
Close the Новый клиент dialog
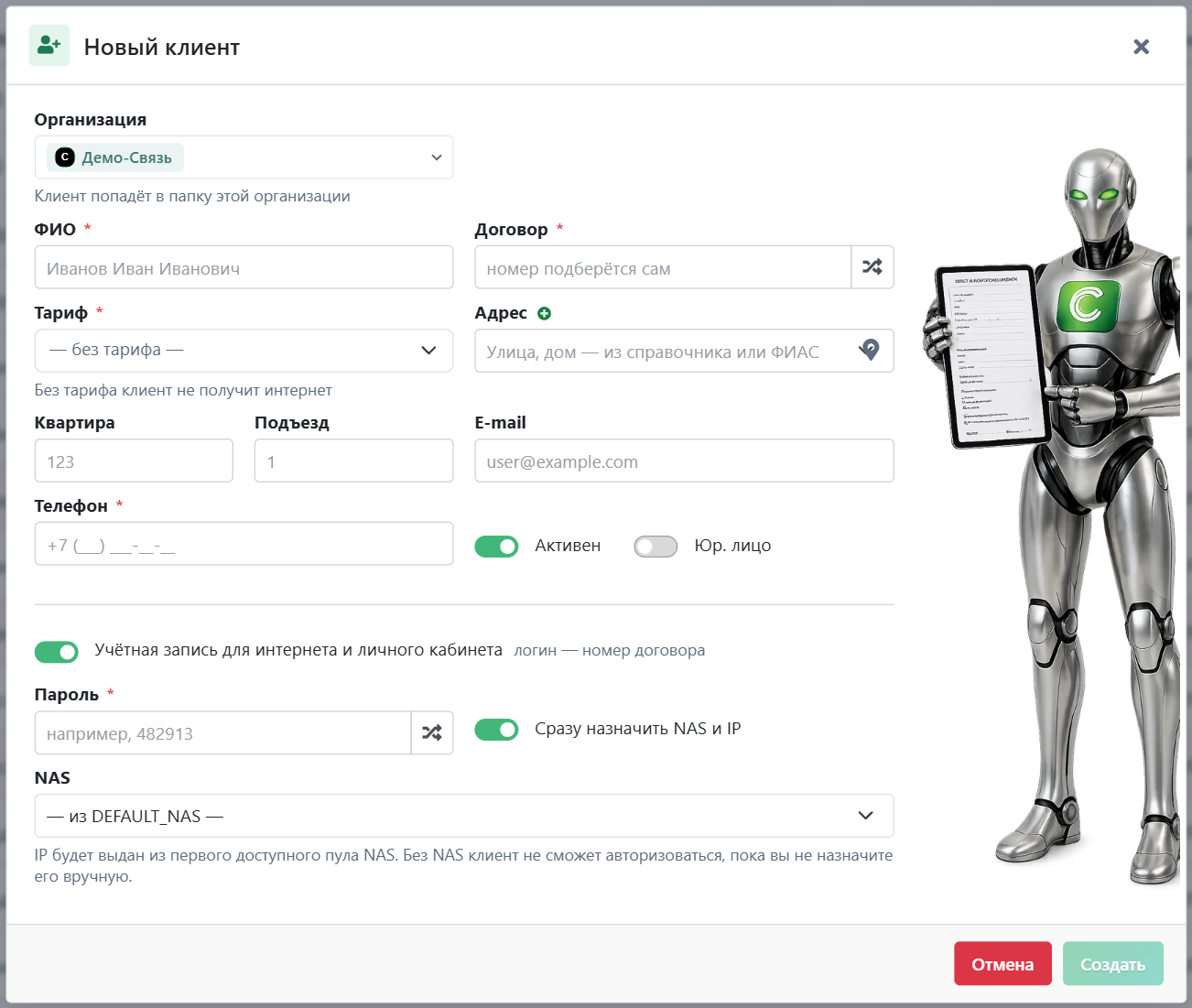[x=1141, y=47]
